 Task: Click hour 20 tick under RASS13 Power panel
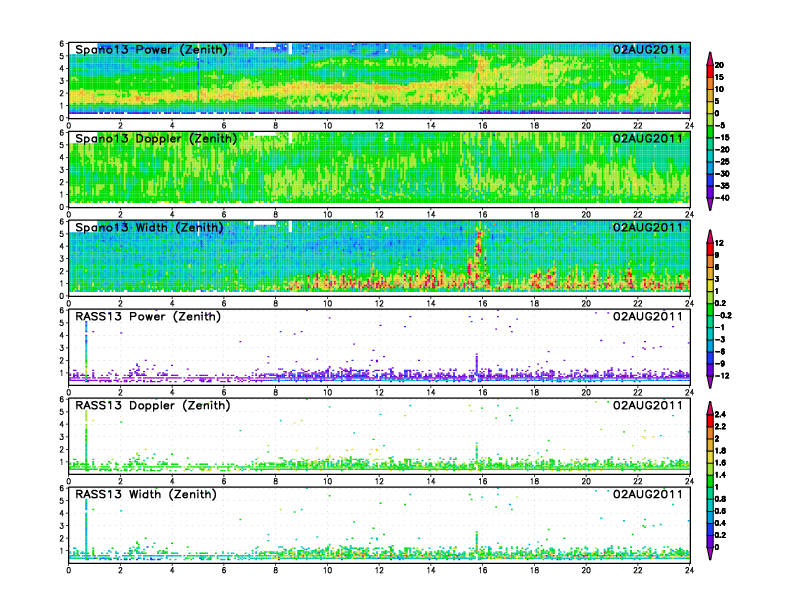click(586, 392)
